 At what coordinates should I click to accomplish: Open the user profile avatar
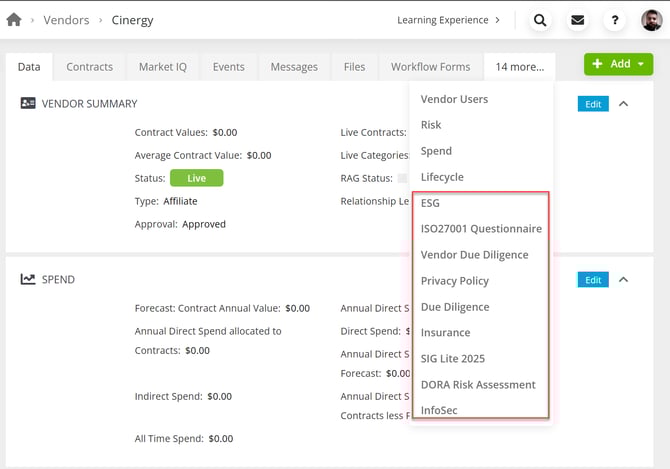652,19
